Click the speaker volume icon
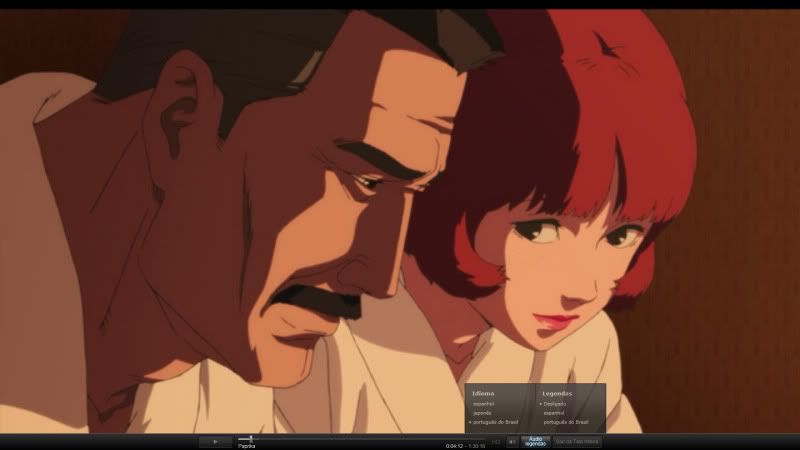Image resolution: width=800 pixels, height=450 pixels. click(512, 441)
